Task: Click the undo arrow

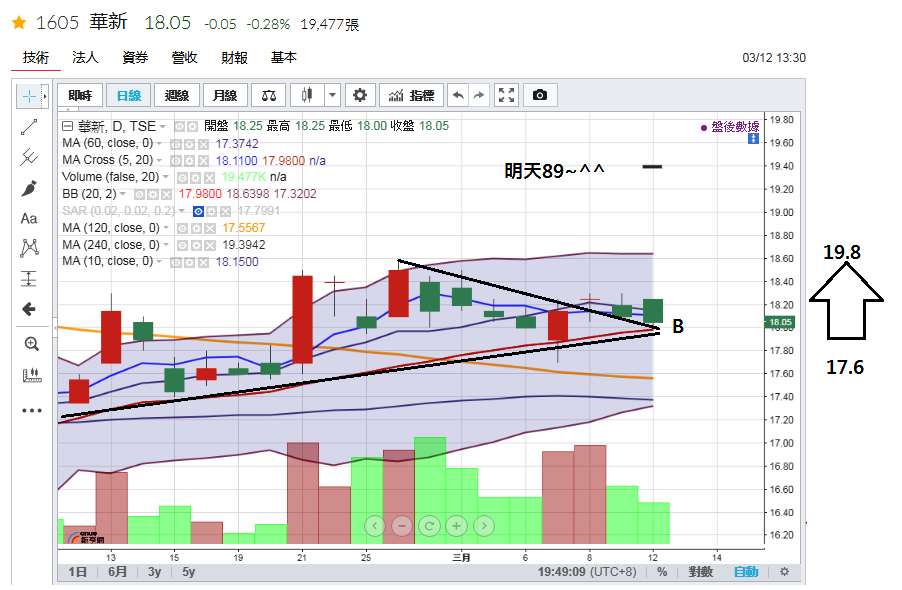Action: coord(458,95)
